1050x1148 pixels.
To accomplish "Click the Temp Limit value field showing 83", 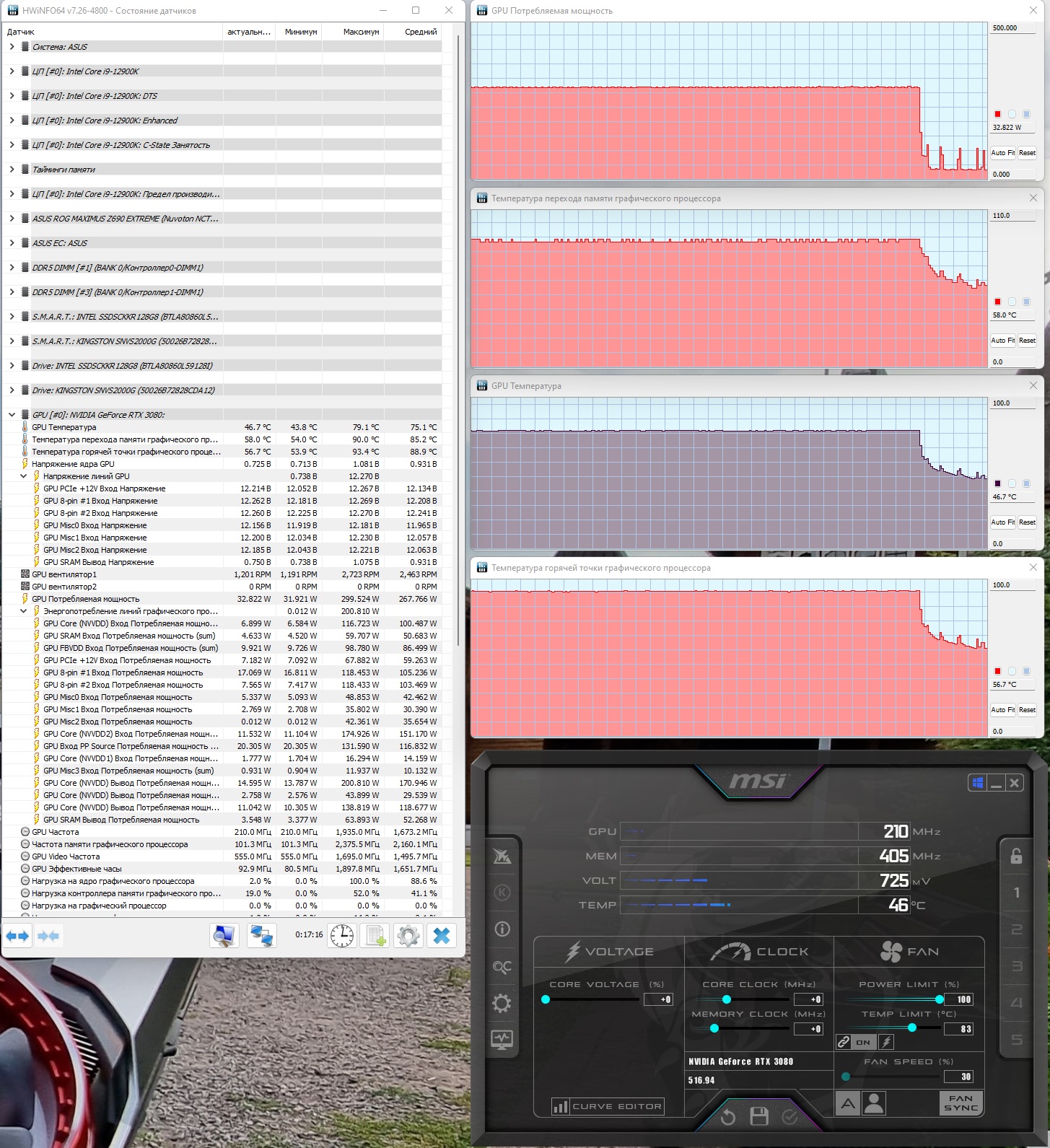I will [958, 1029].
